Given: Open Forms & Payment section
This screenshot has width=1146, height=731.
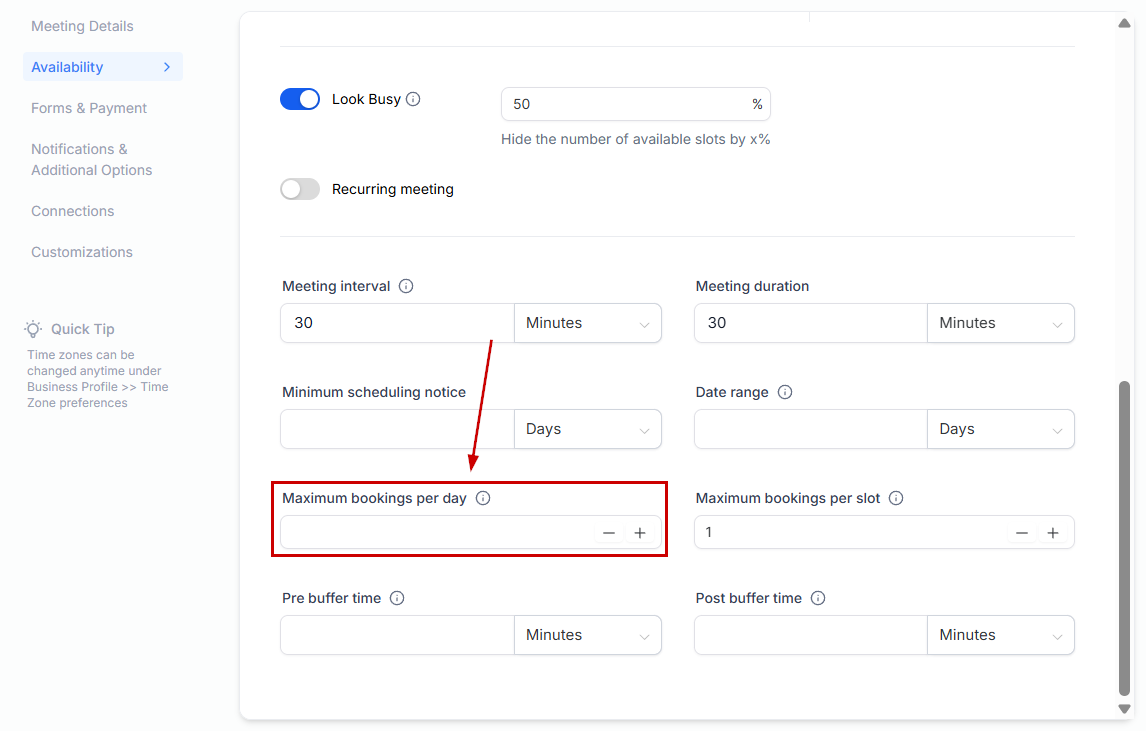Looking at the screenshot, I should (x=89, y=108).
